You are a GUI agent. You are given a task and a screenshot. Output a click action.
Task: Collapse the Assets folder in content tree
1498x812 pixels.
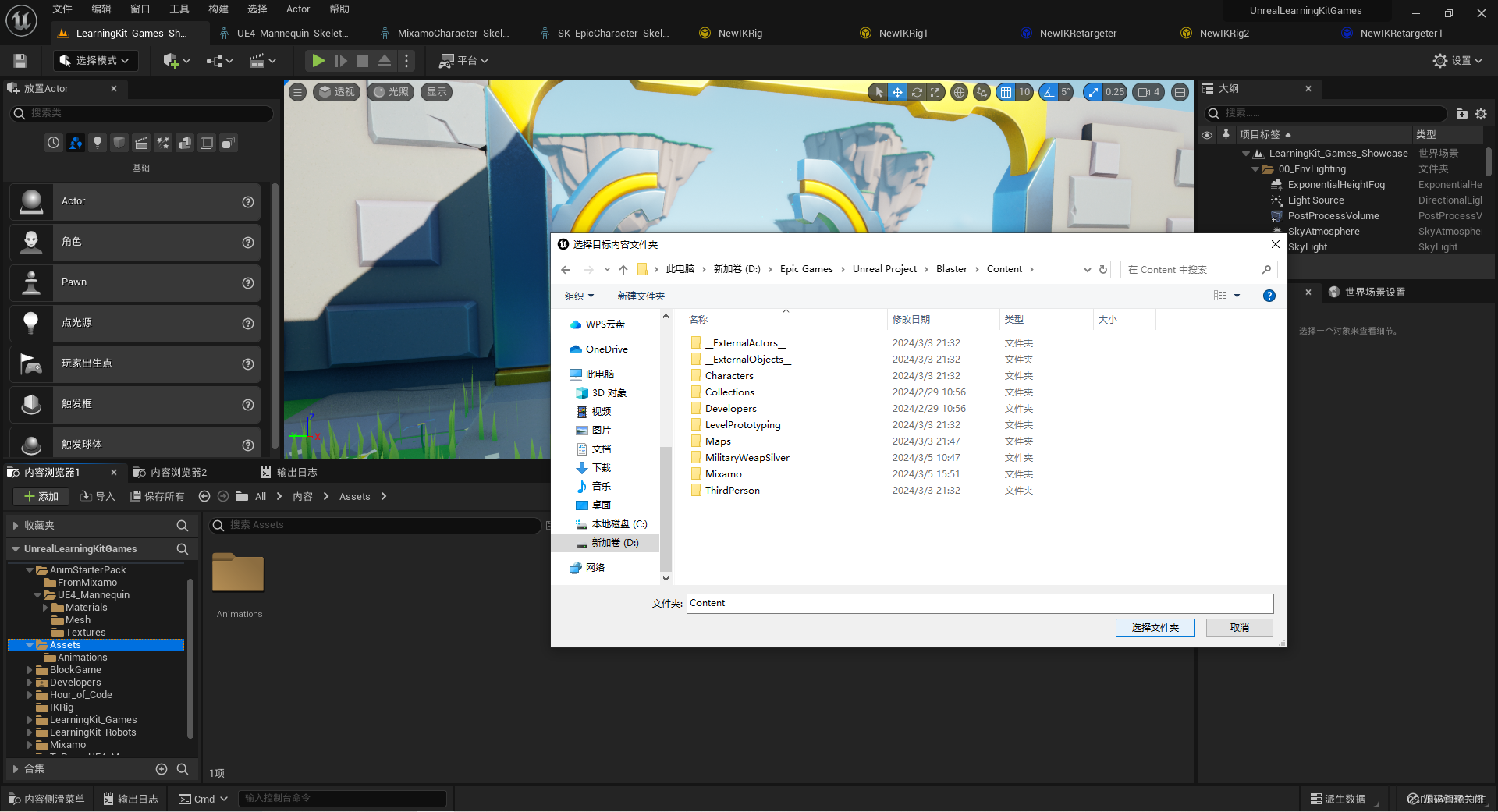30,645
